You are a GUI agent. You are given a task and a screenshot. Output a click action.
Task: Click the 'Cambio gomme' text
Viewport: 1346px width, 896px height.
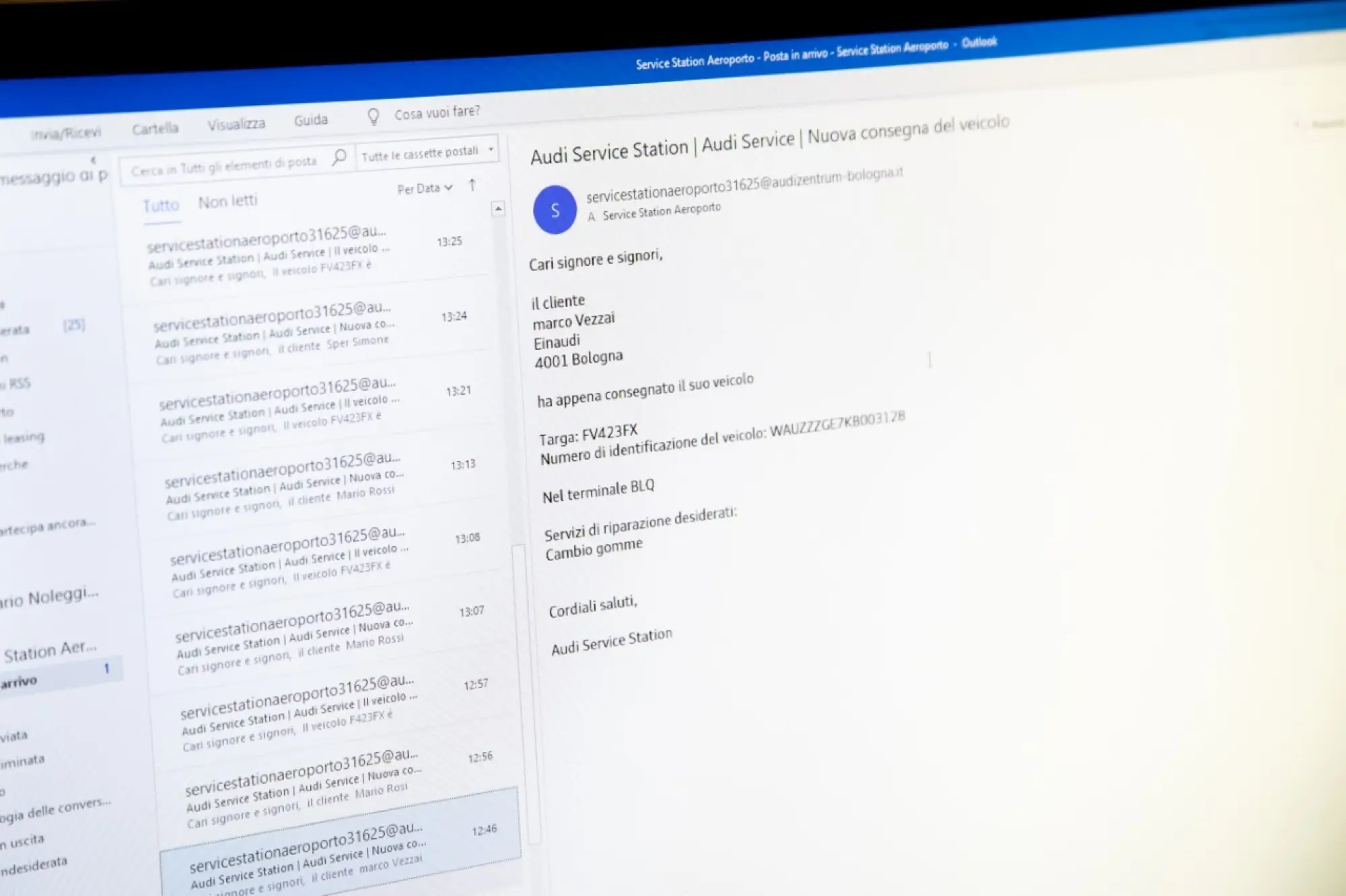pyautogui.click(x=594, y=550)
